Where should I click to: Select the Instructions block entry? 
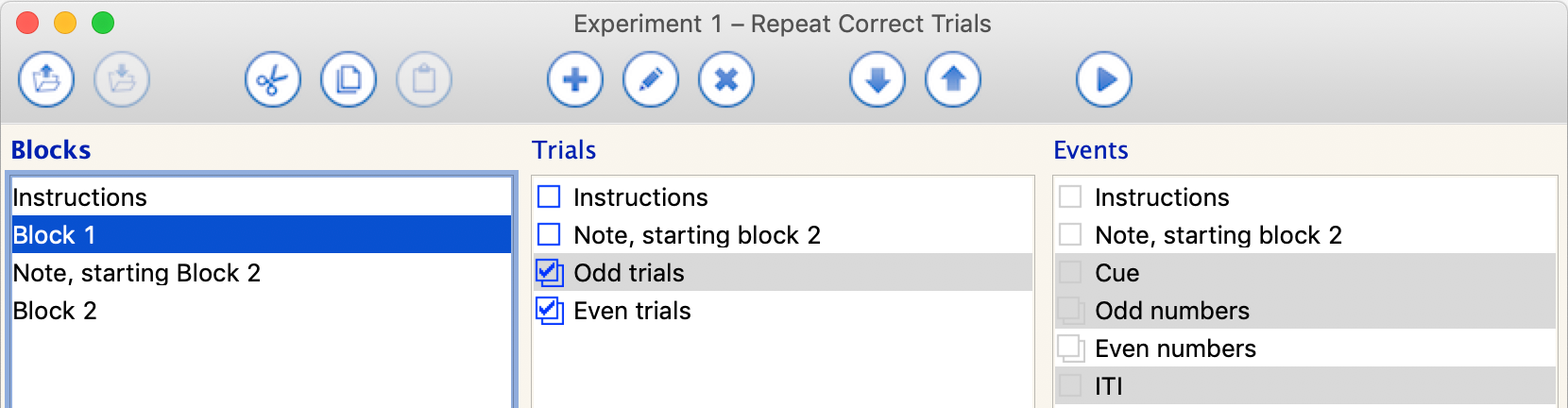[80, 197]
